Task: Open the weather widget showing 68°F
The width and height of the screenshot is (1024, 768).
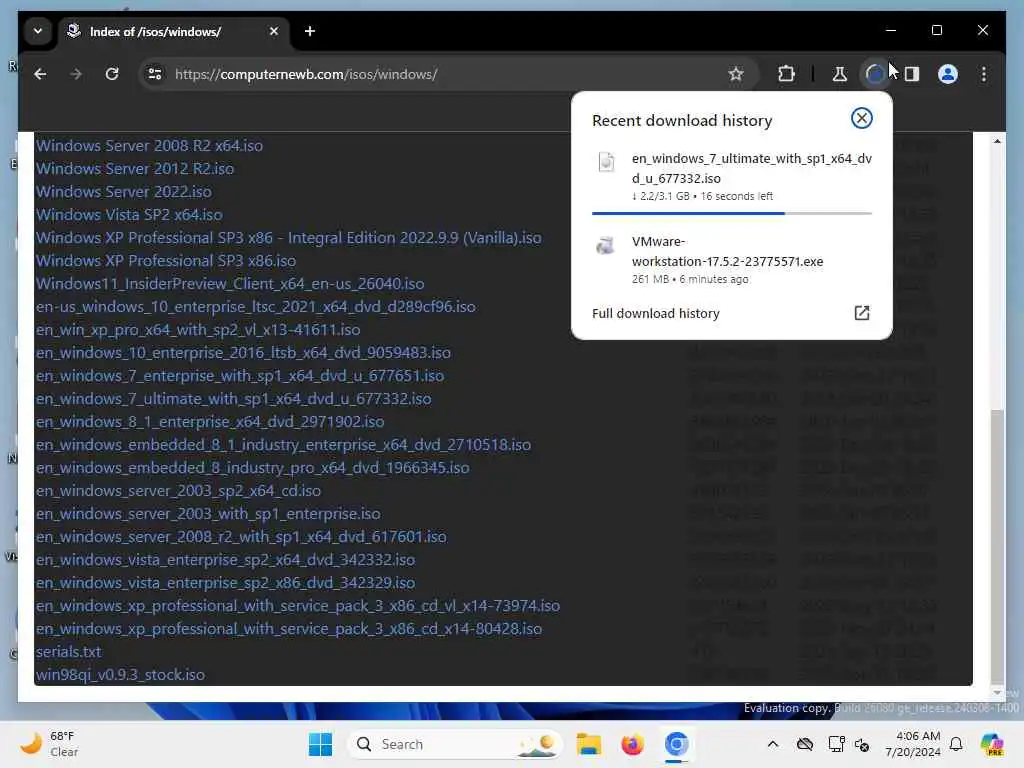Action: pos(50,744)
